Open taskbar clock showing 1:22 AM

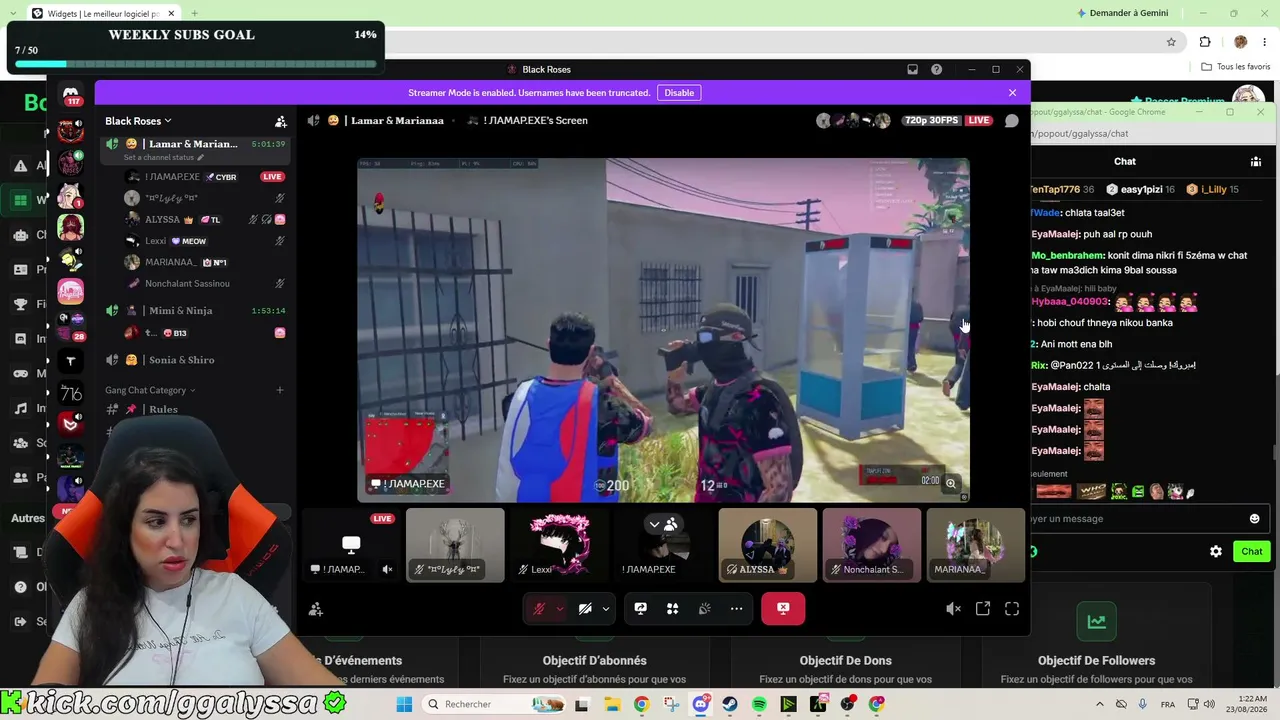pyautogui.click(x=1244, y=704)
